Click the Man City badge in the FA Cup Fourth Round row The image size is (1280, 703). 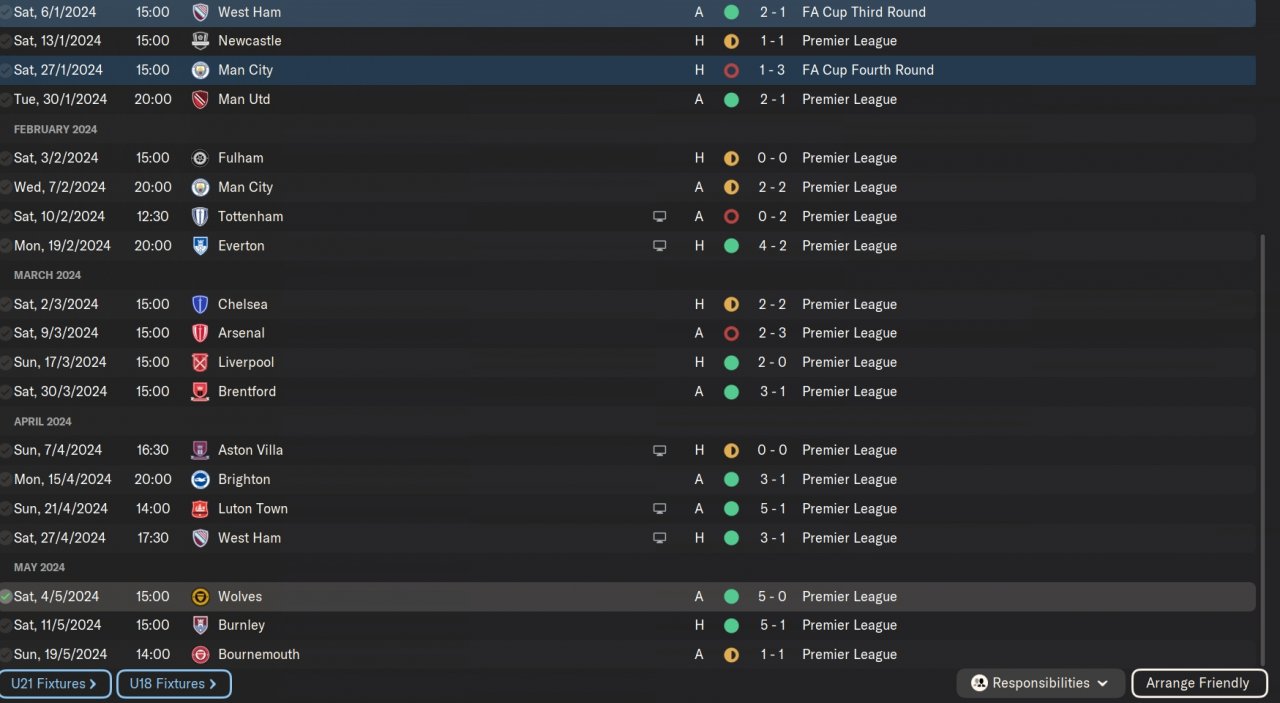pos(200,70)
